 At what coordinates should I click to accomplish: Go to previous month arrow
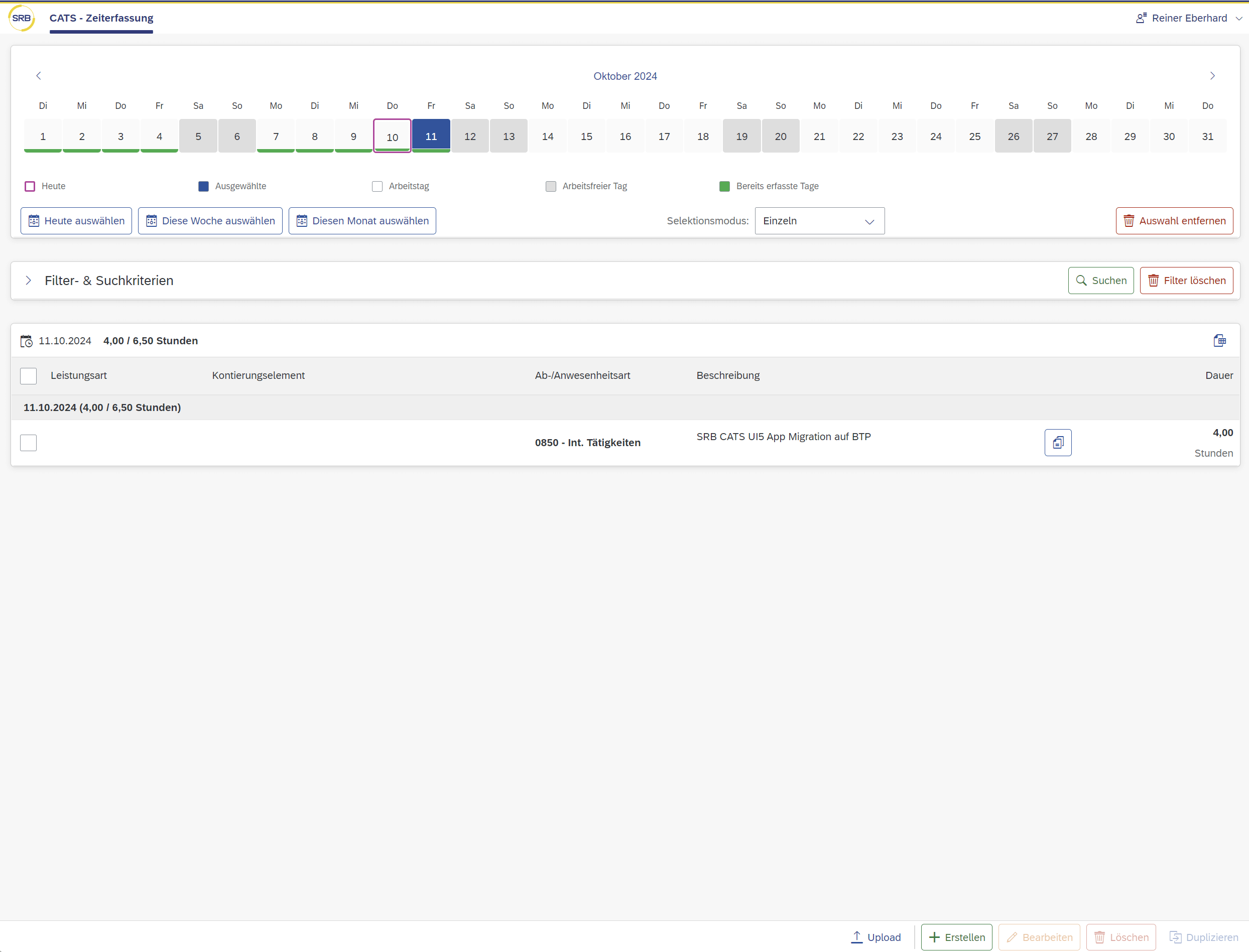coord(39,76)
